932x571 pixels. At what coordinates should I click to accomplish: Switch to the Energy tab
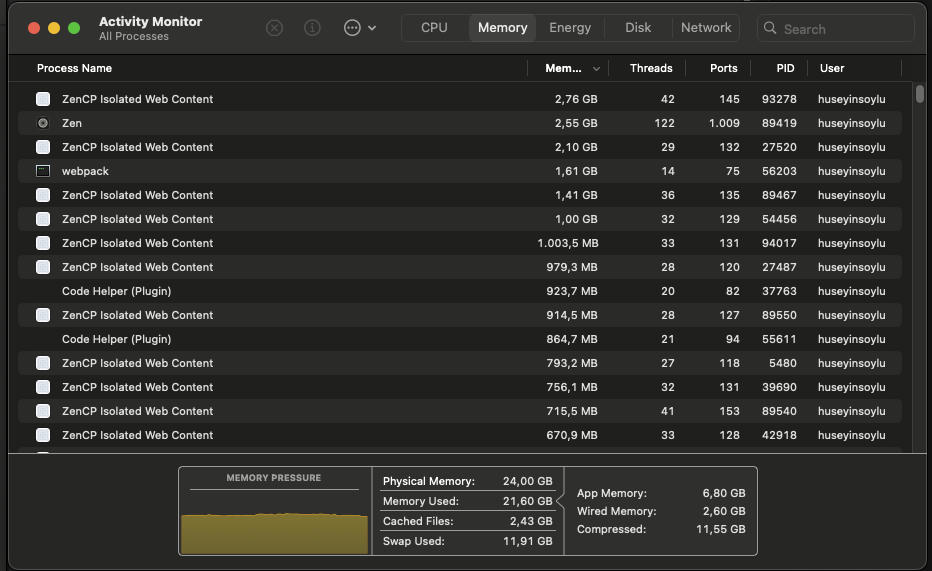click(570, 28)
